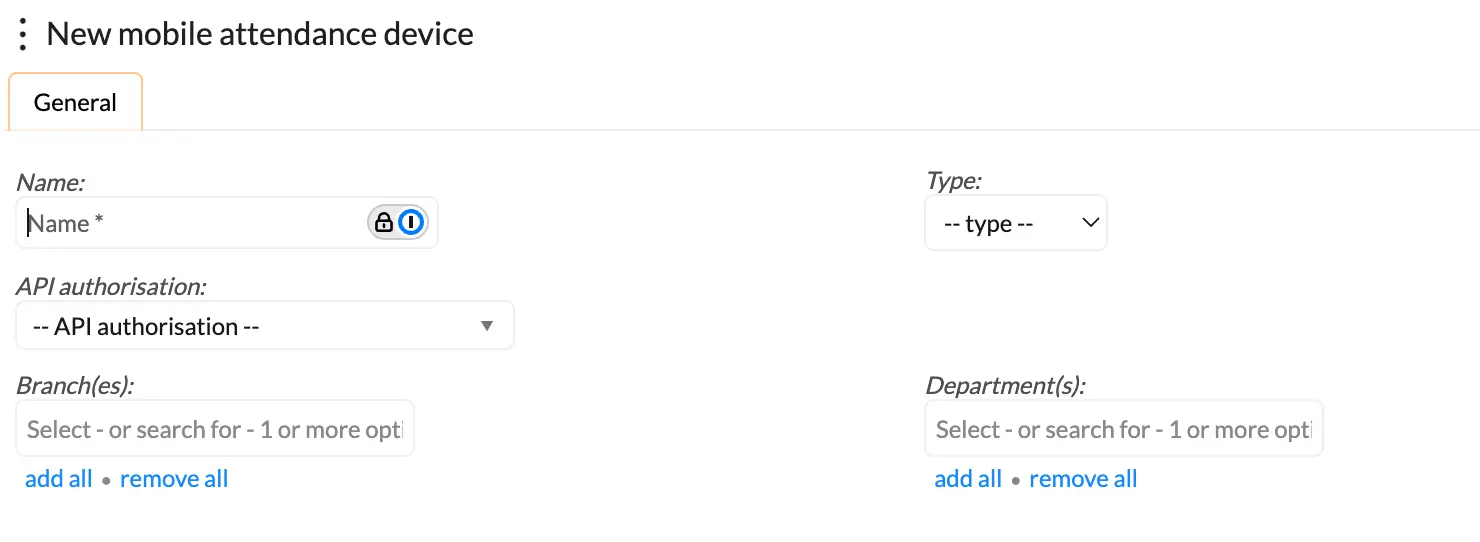1480x542 pixels.
Task: Click the Branch(es) search field
Action: pos(215,429)
